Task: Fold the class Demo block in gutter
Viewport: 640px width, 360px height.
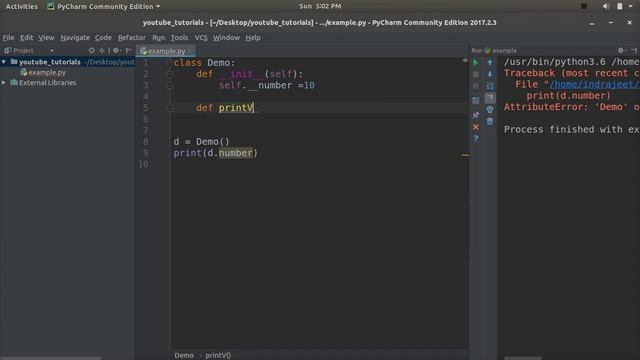Action: tap(170, 62)
